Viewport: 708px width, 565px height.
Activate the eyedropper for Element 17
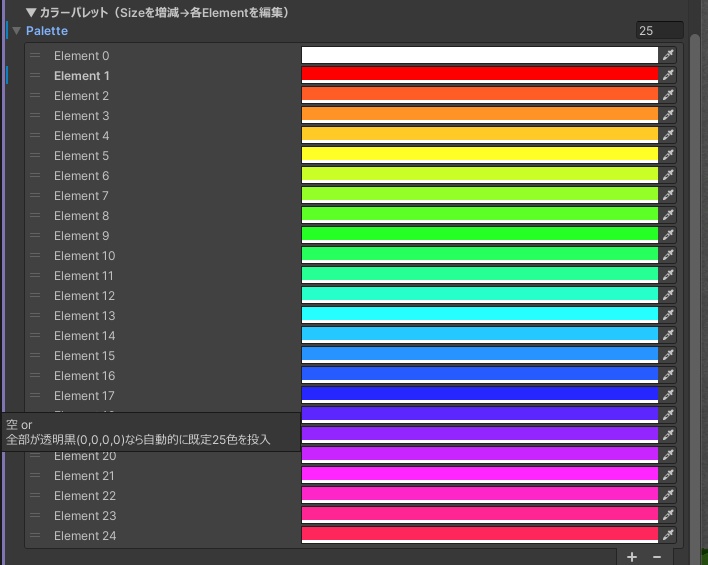(668, 395)
